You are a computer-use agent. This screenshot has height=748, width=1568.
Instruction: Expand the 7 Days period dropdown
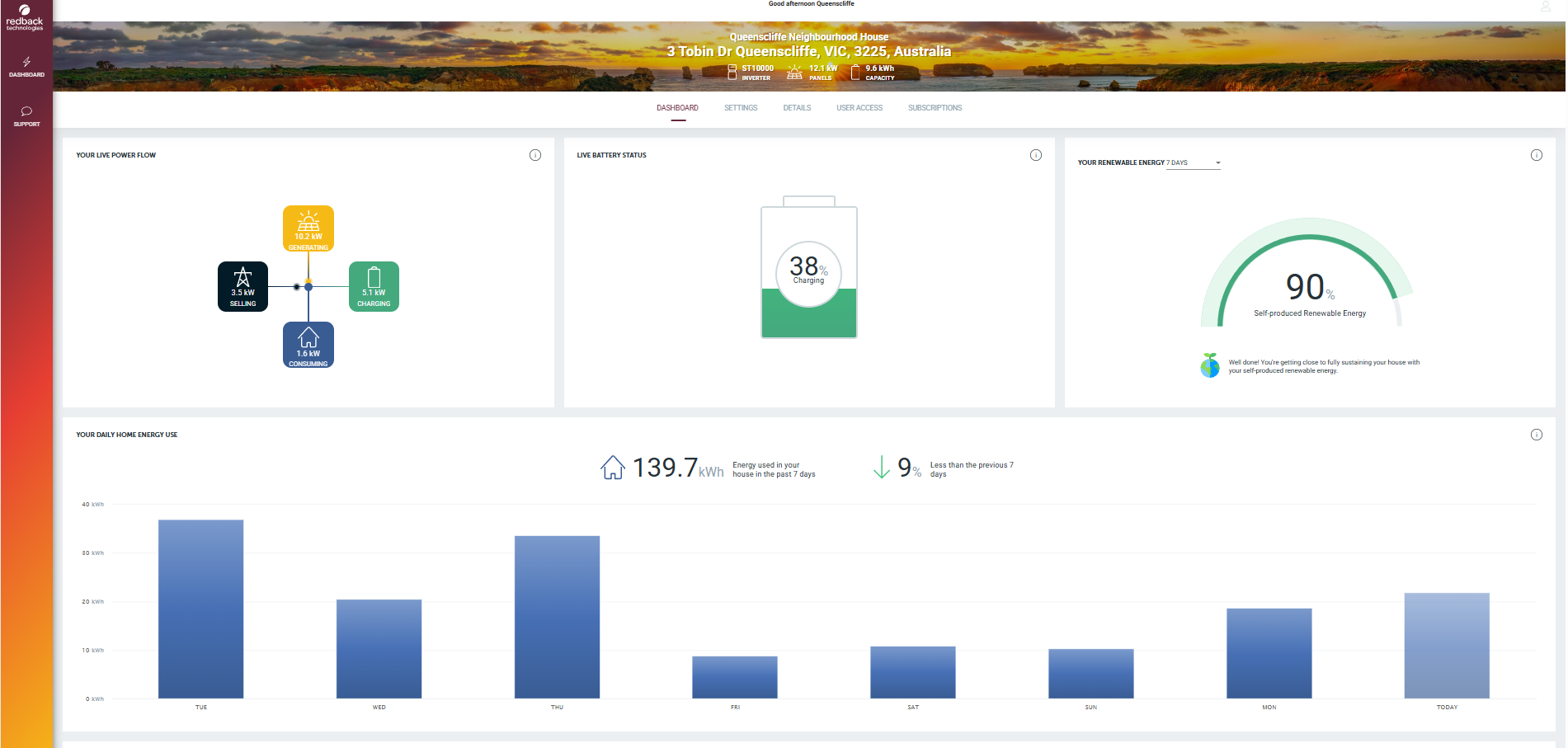(1194, 163)
